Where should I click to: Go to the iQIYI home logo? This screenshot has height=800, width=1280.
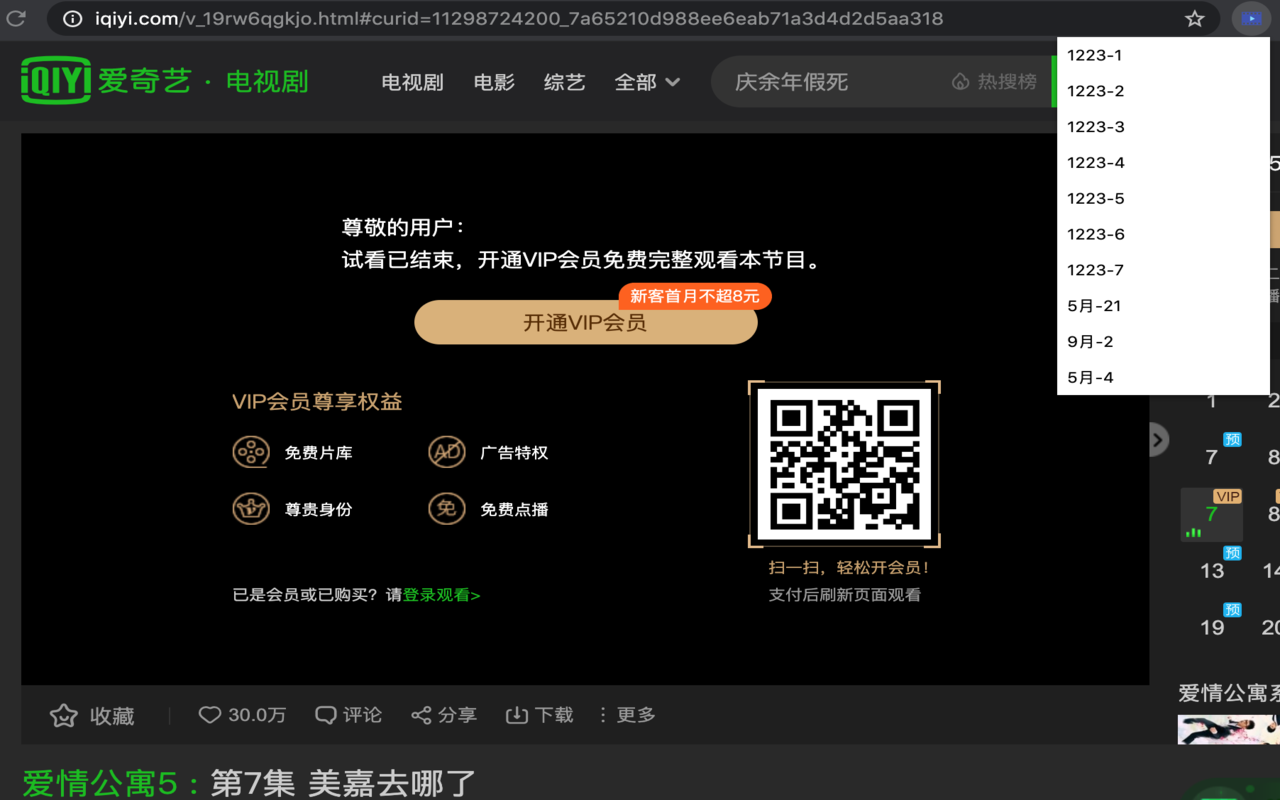(57, 81)
